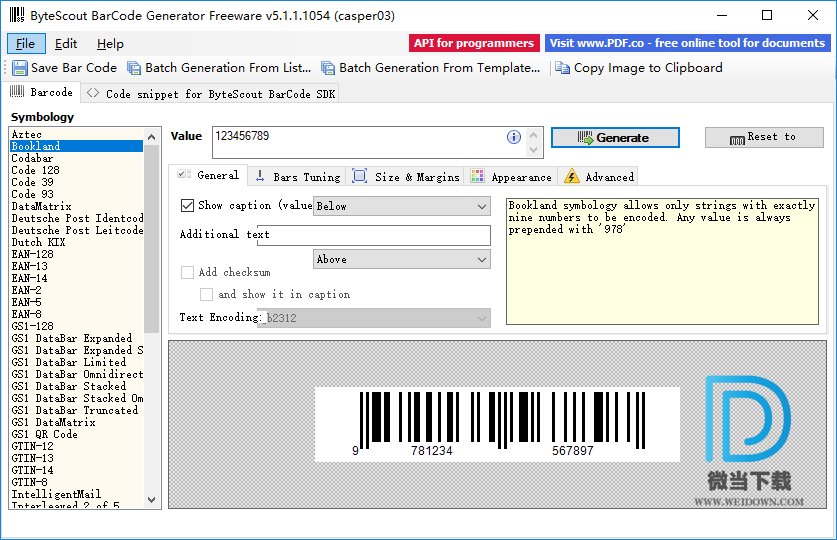Toggle the Show caption checkbox
Viewport: 837px width, 540px height.
click(187, 205)
